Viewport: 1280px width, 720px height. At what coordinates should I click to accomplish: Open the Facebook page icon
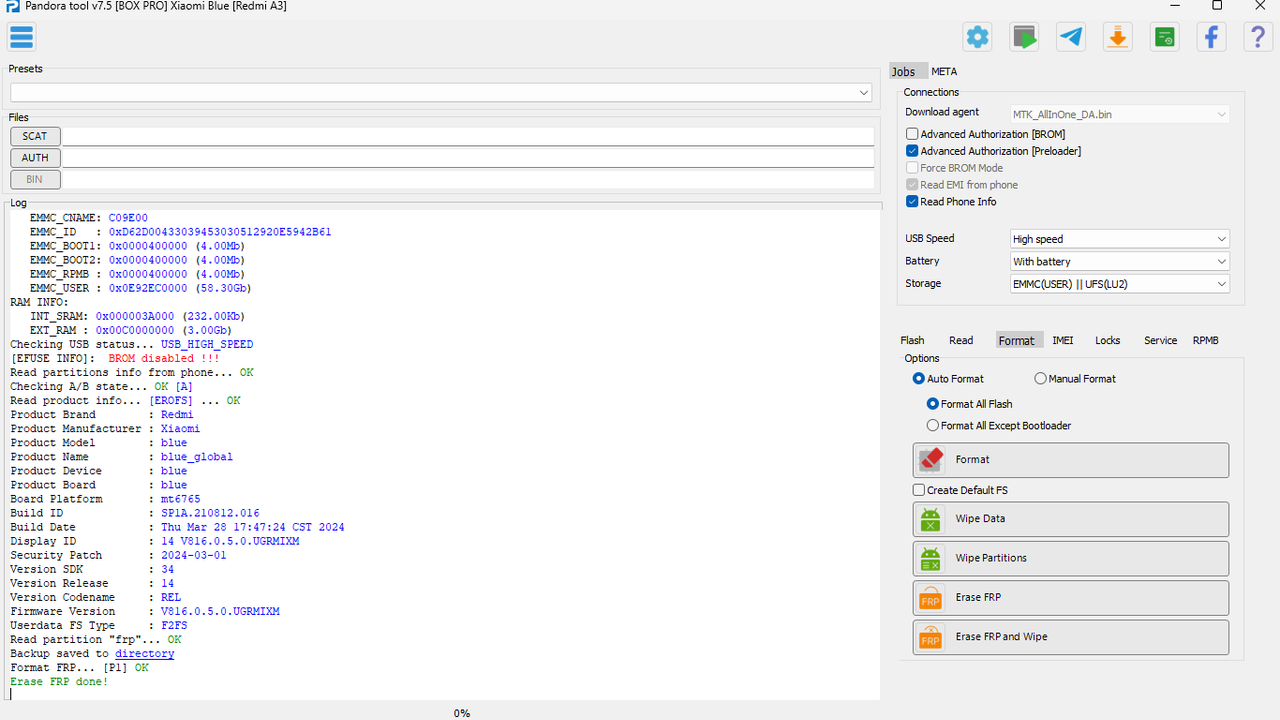tap(1211, 38)
